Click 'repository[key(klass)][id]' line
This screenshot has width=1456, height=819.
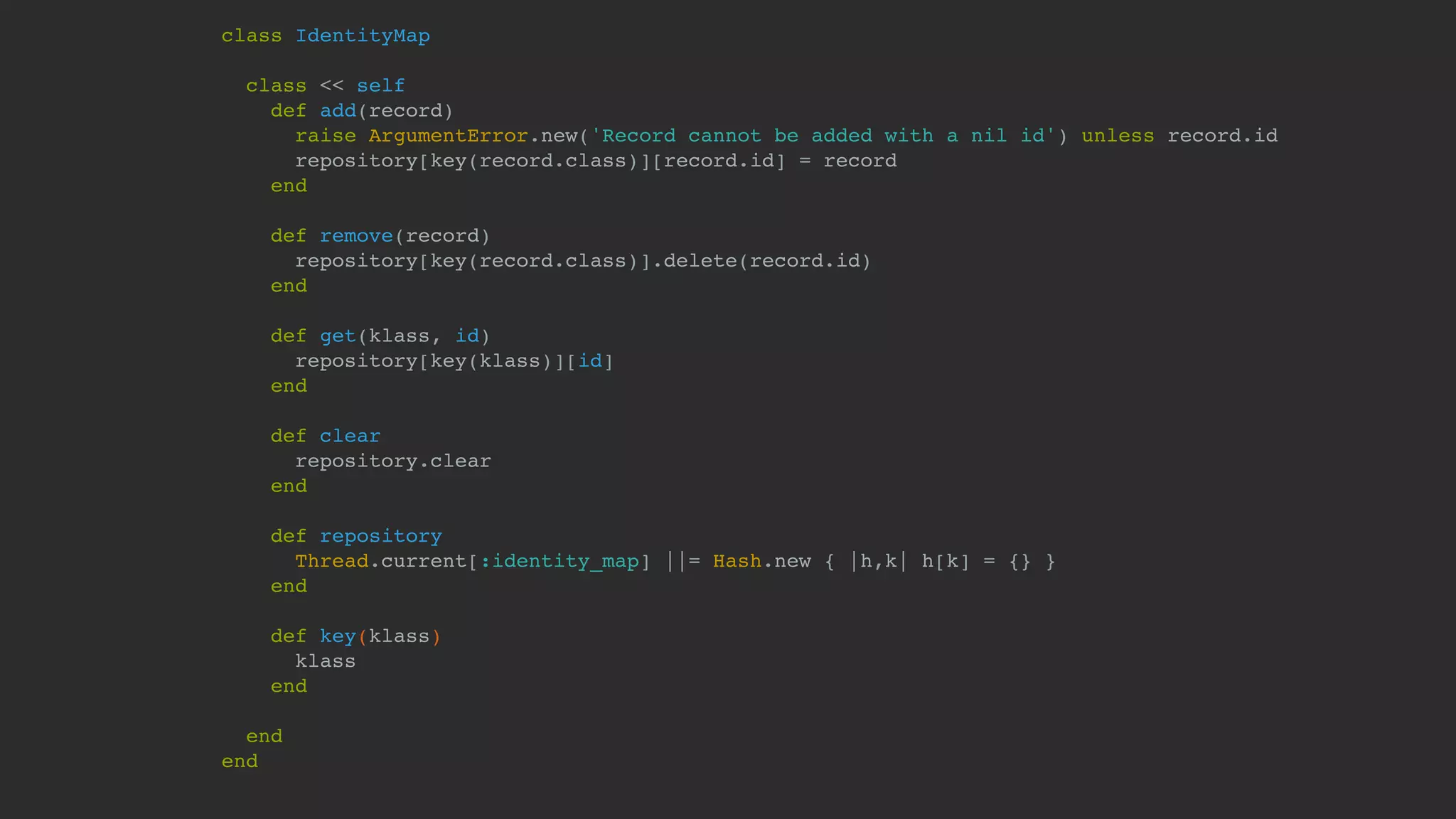454,361
